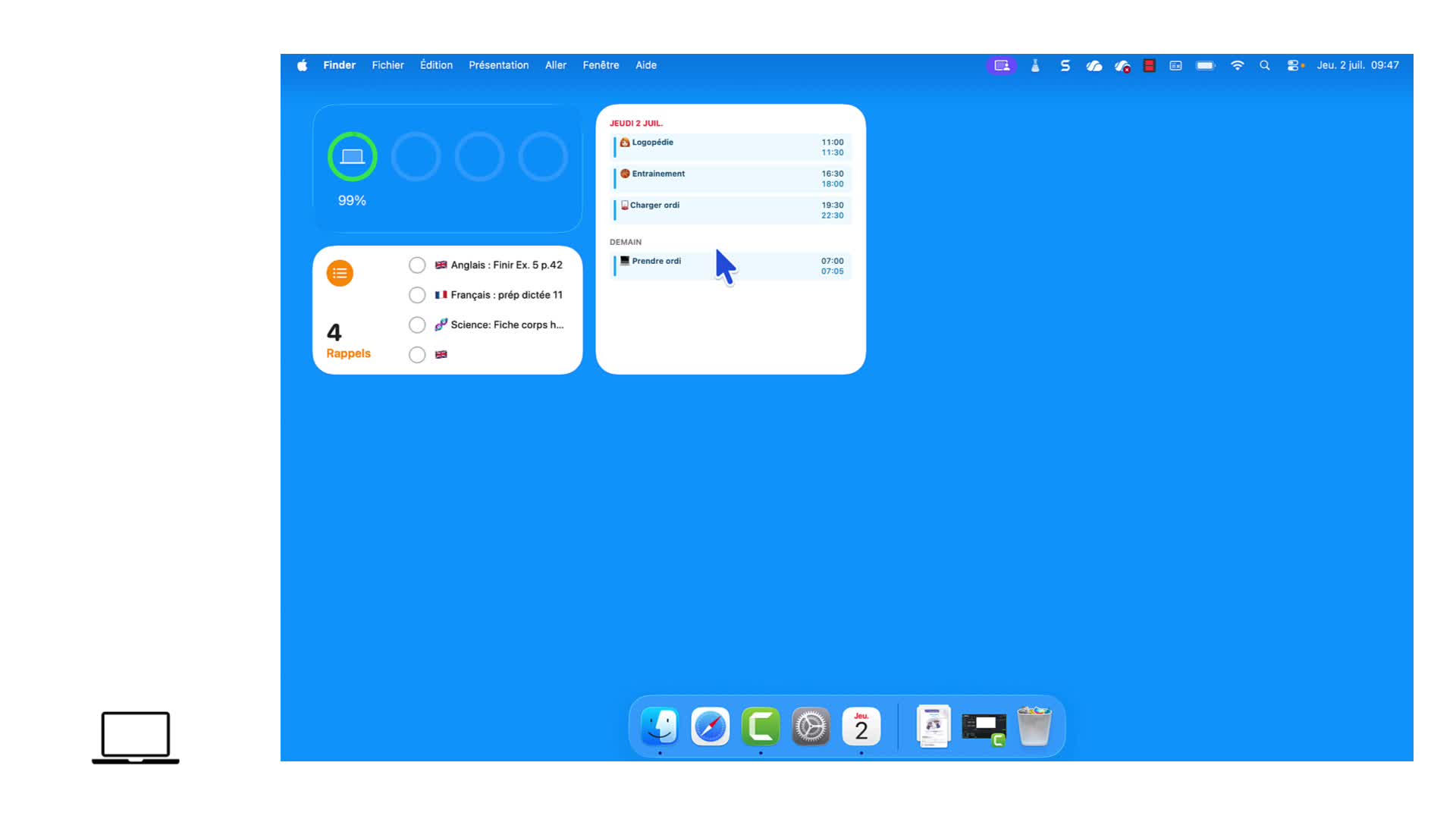
Task: Click the date and time in menu bar
Action: point(1357,65)
